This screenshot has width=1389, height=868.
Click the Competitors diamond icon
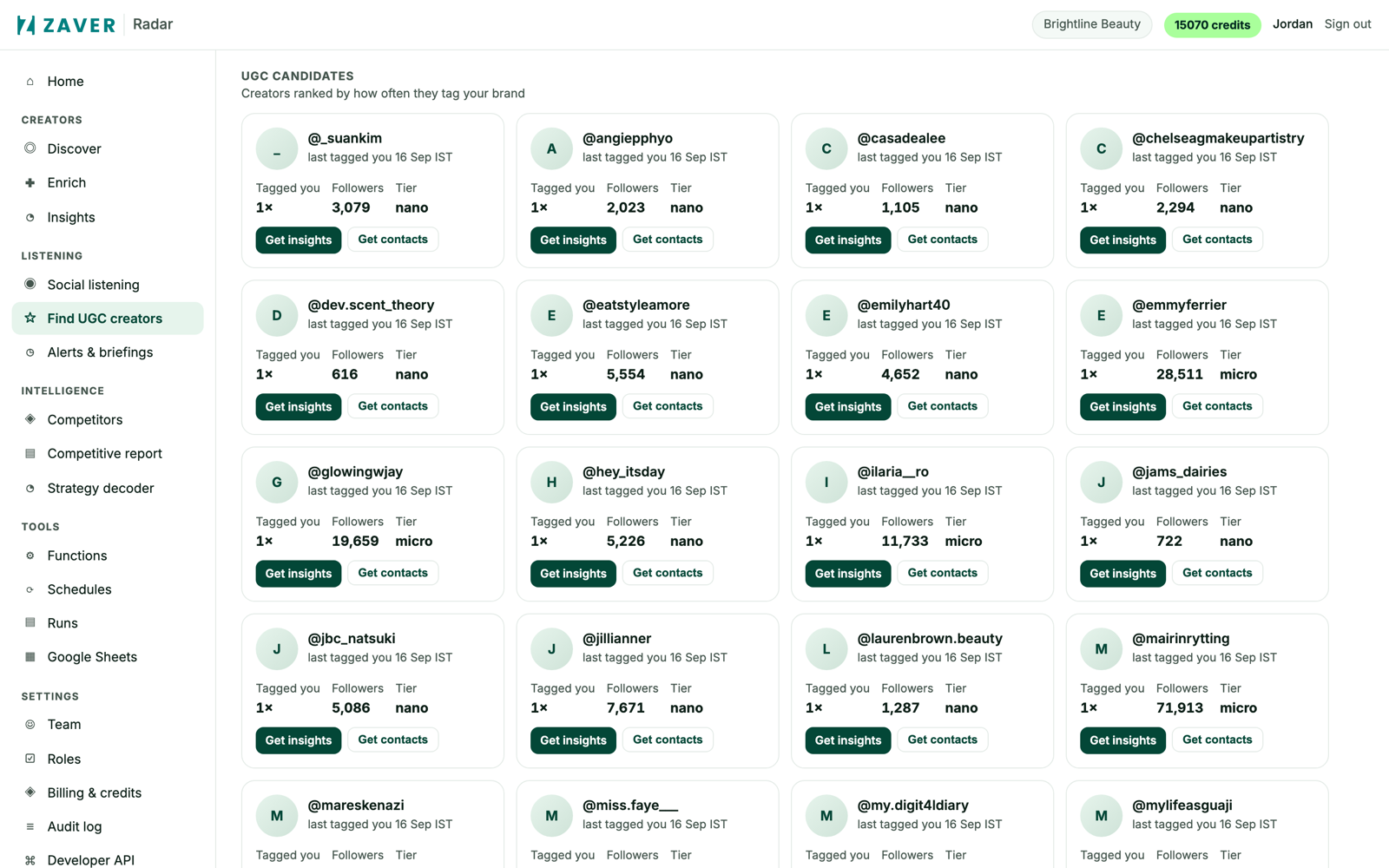30,419
